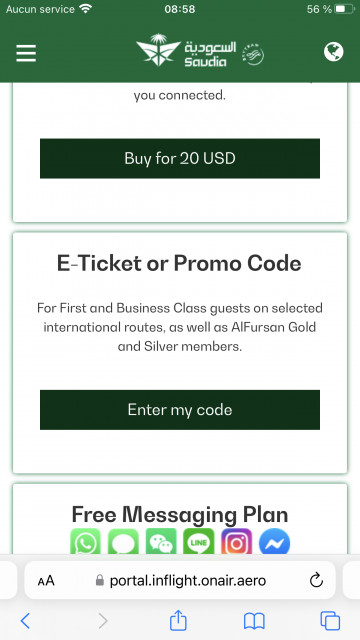Tap the green iMessage bubble icon
The height and width of the screenshot is (640, 360).
point(123,542)
